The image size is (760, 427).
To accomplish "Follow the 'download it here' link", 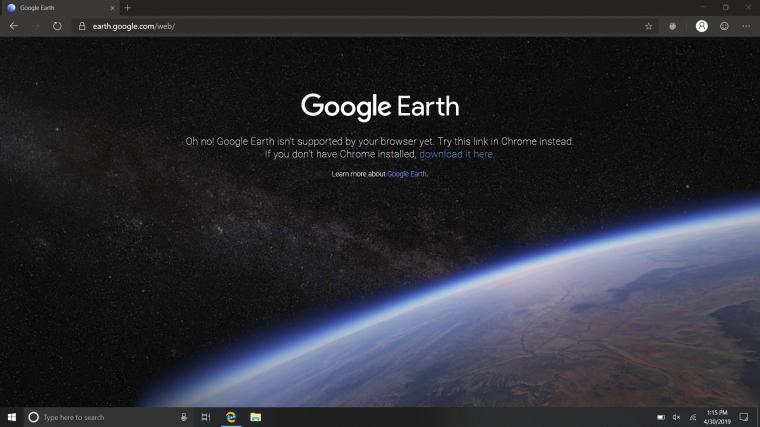I will pyautogui.click(x=457, y=154).
